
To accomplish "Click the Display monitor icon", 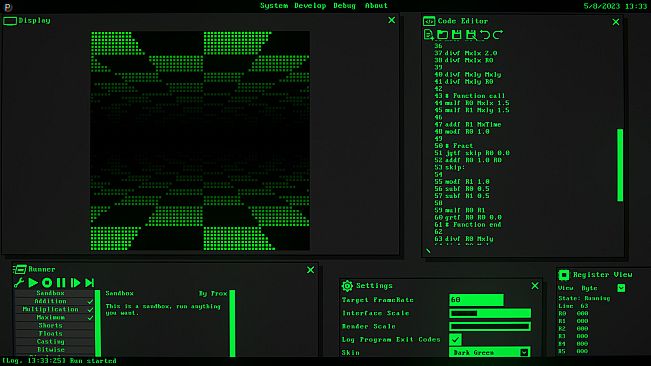I will 10,21.
